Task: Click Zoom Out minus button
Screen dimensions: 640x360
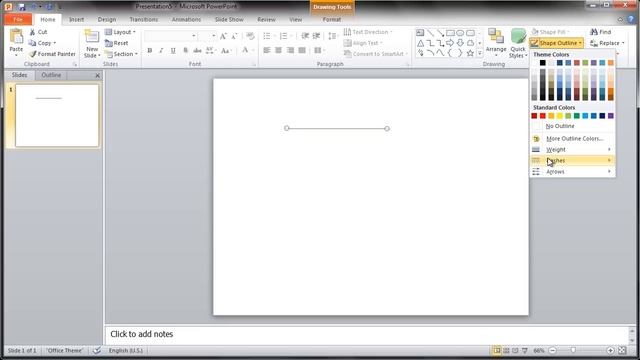Action: point(552,351)
